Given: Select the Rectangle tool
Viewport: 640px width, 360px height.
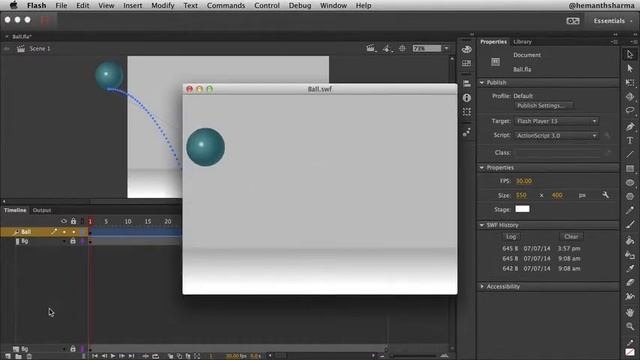Looking at the screenshot, I should coord(630,169).
